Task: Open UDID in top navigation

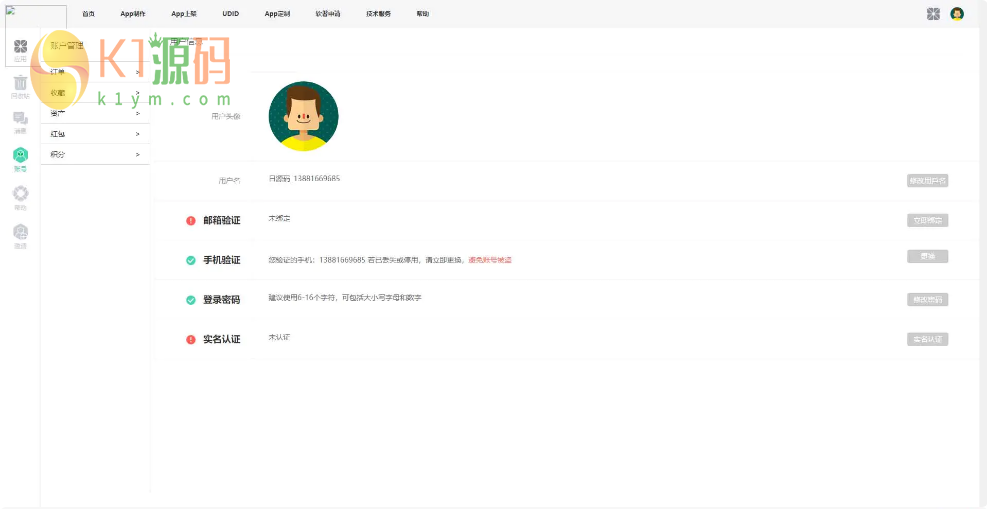Action: (230, 14)
